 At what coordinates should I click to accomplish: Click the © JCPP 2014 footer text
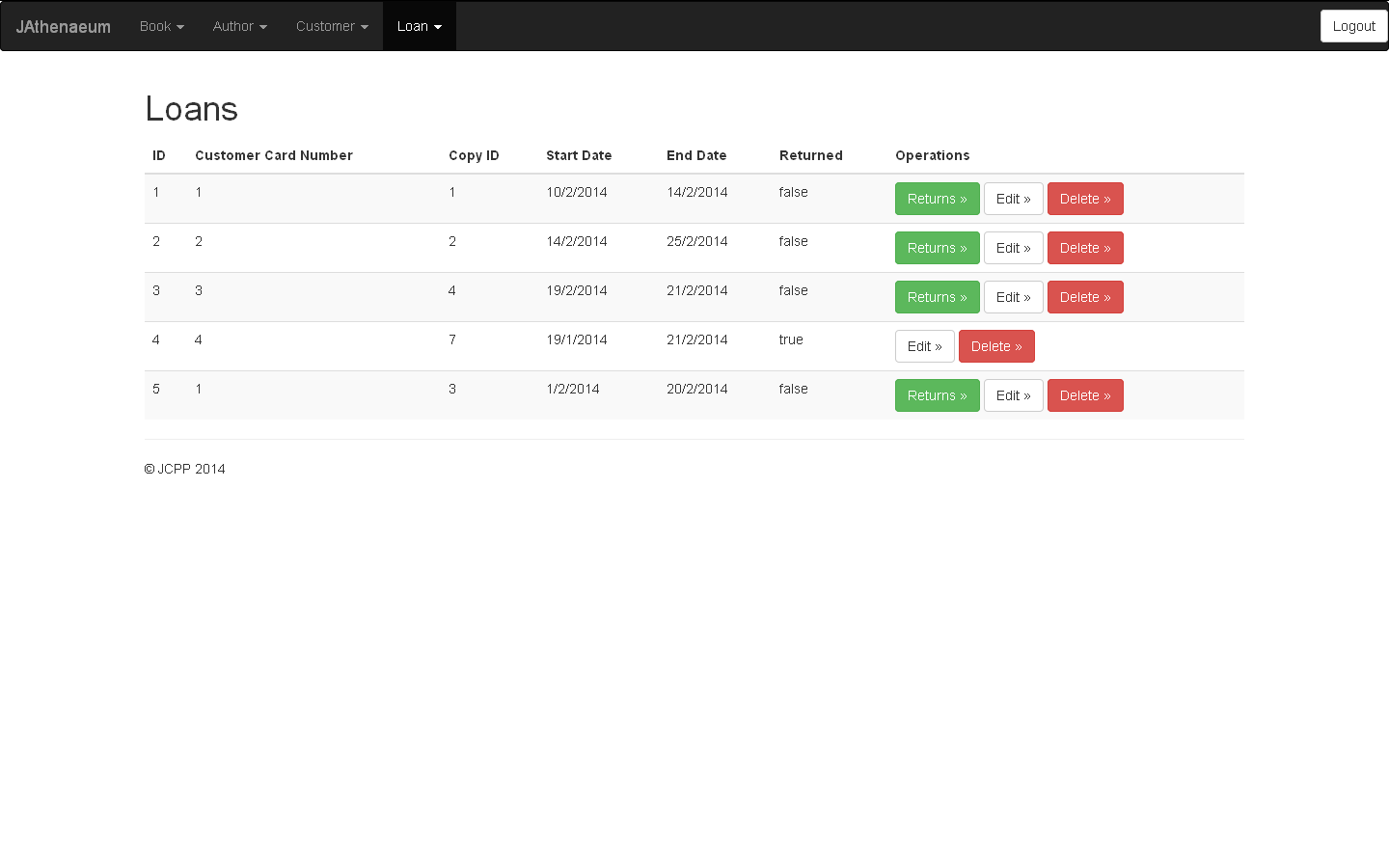(x=184, y=469)
